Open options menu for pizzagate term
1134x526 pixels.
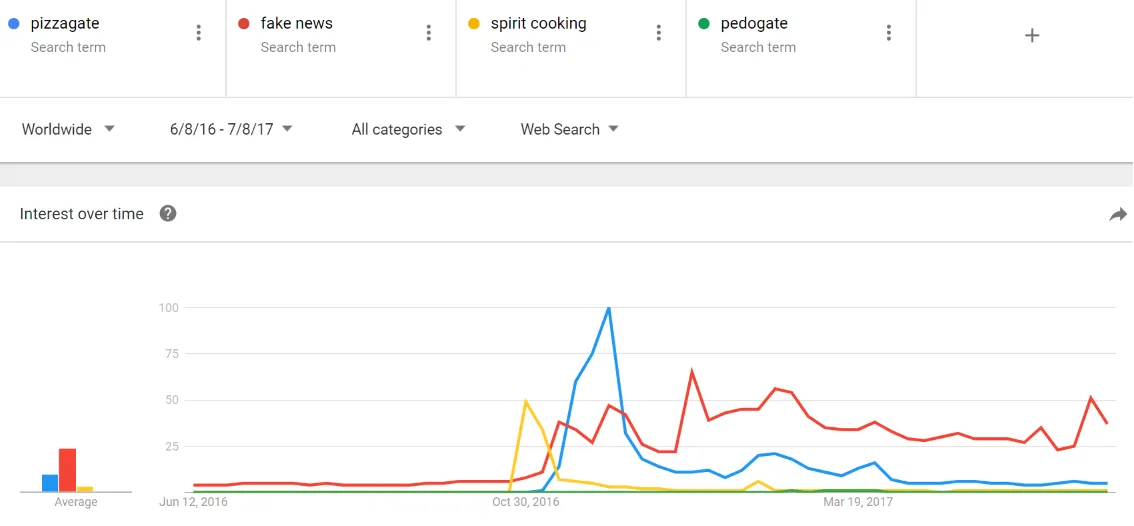coord(199,33)
